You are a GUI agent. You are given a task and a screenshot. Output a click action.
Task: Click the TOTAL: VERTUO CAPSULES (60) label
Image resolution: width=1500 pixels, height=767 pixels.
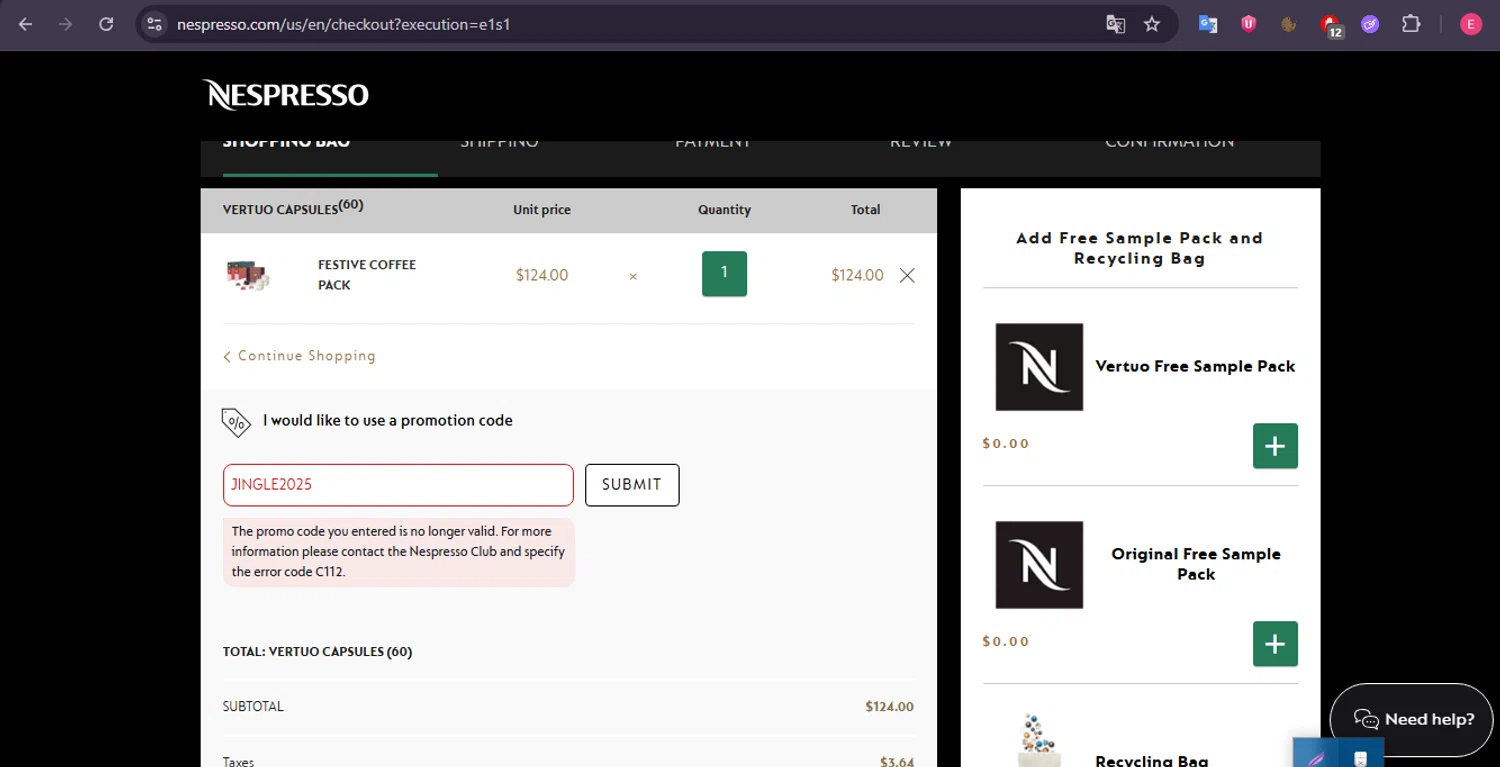(317, 652)
